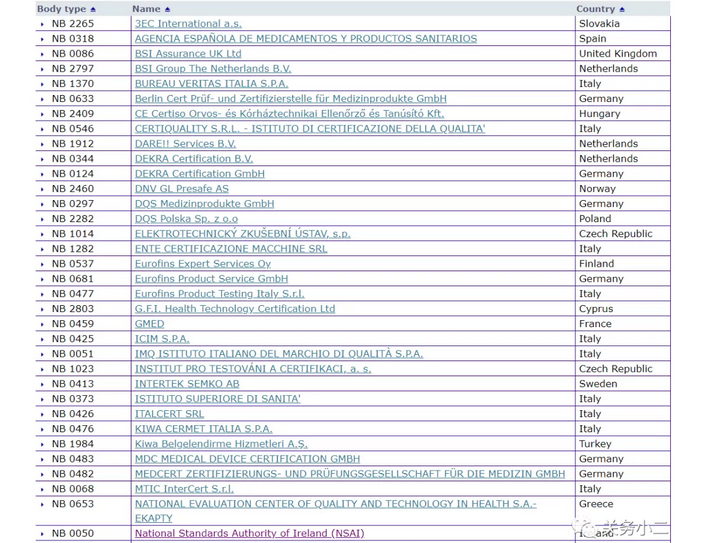Click the Cyprus country cell

point(622,309)
